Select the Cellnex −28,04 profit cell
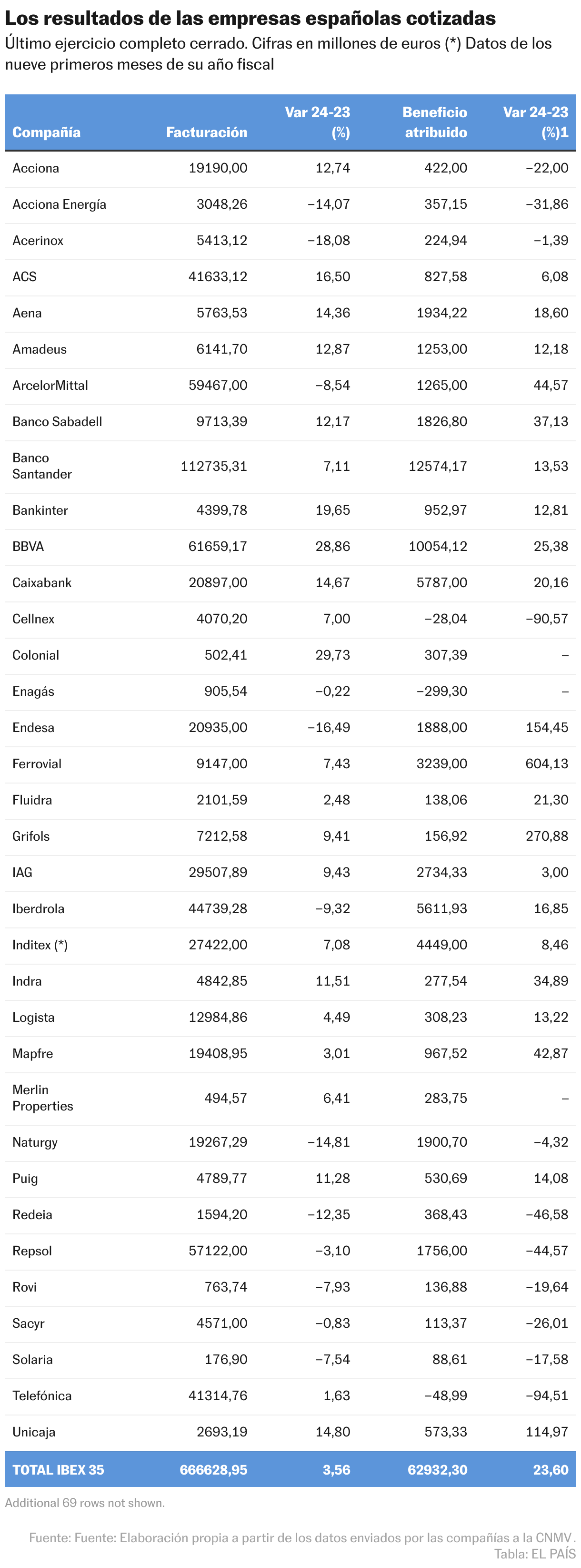The width and height of the screenshot is (581, 1568). 445,619
